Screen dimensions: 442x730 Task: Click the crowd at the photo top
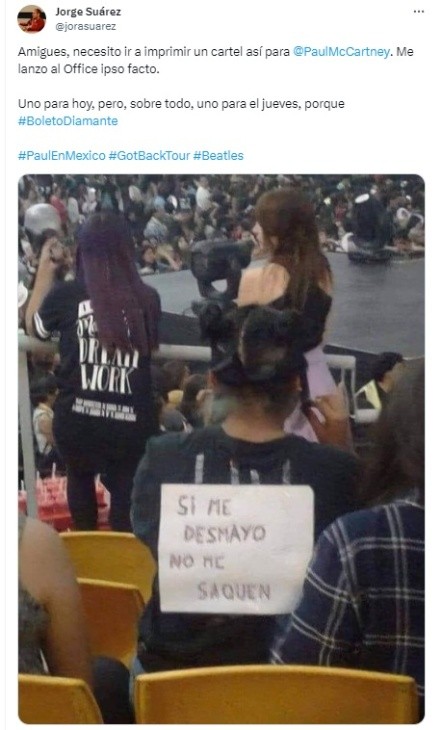click(x=221, y=214)
